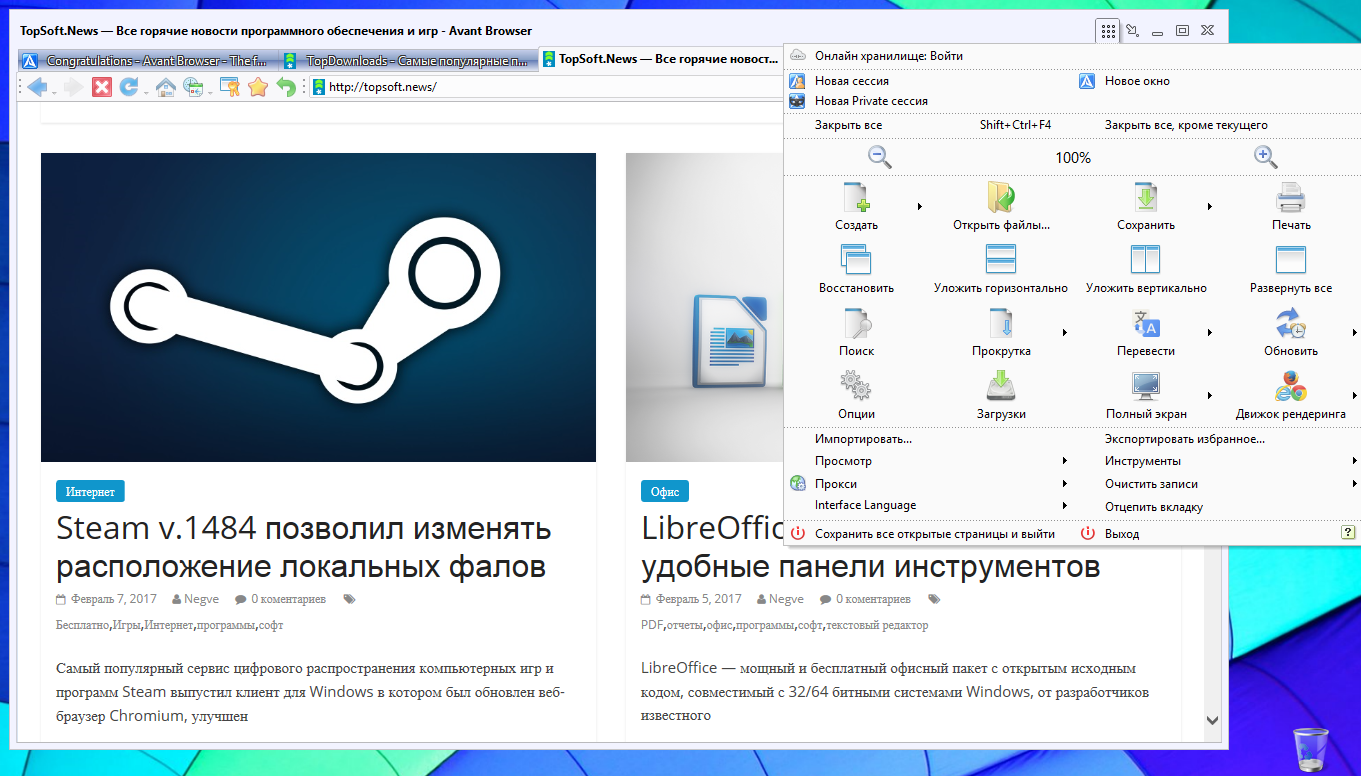
Task: Choose Сохранить все открытые страницы и выйти
Action: click(935, 534)
